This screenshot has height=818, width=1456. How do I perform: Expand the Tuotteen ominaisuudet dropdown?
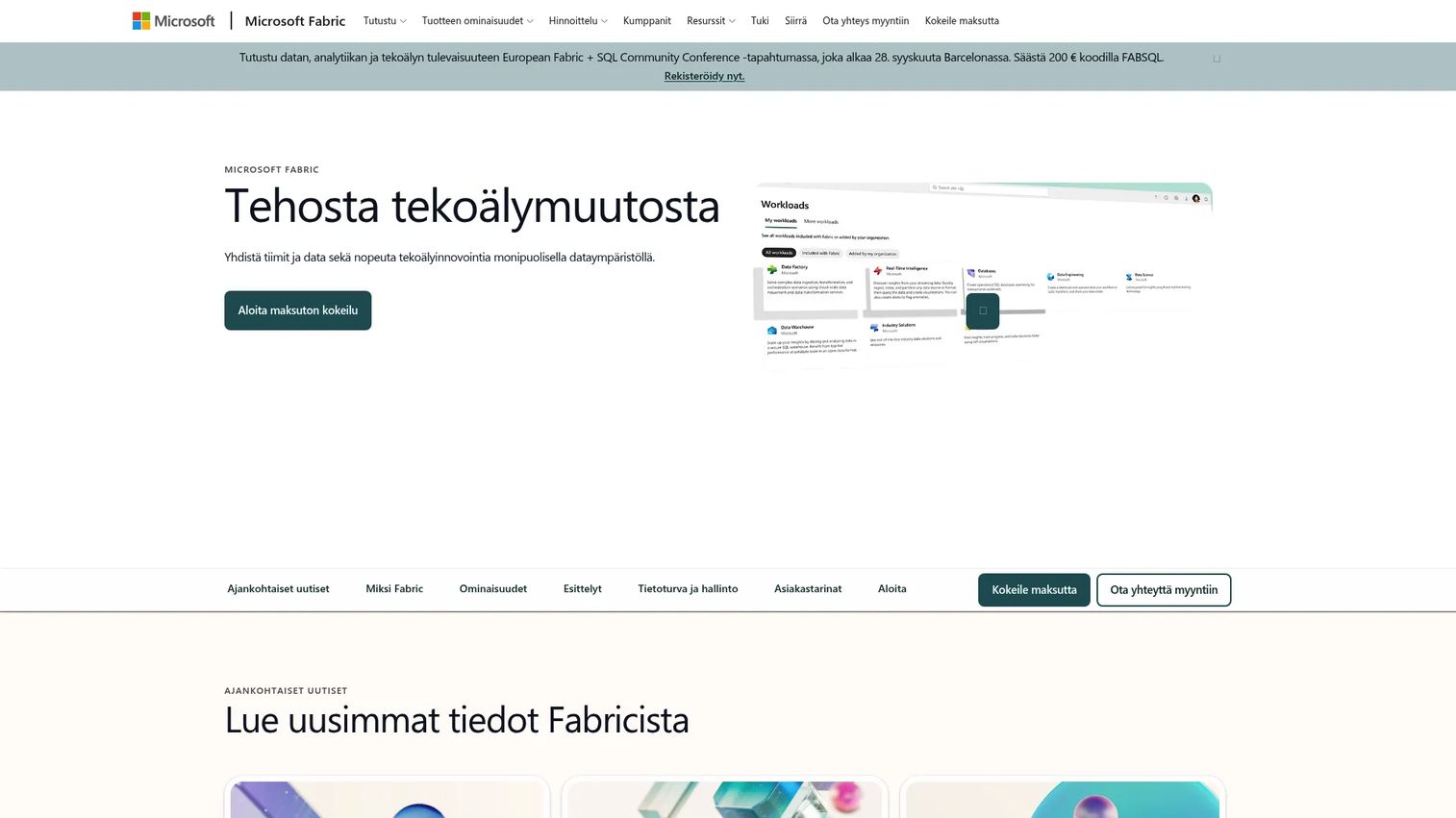[x=477, y=20]
